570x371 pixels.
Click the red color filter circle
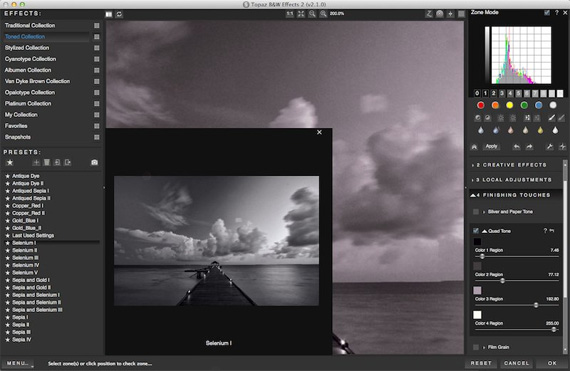point(481,105)
